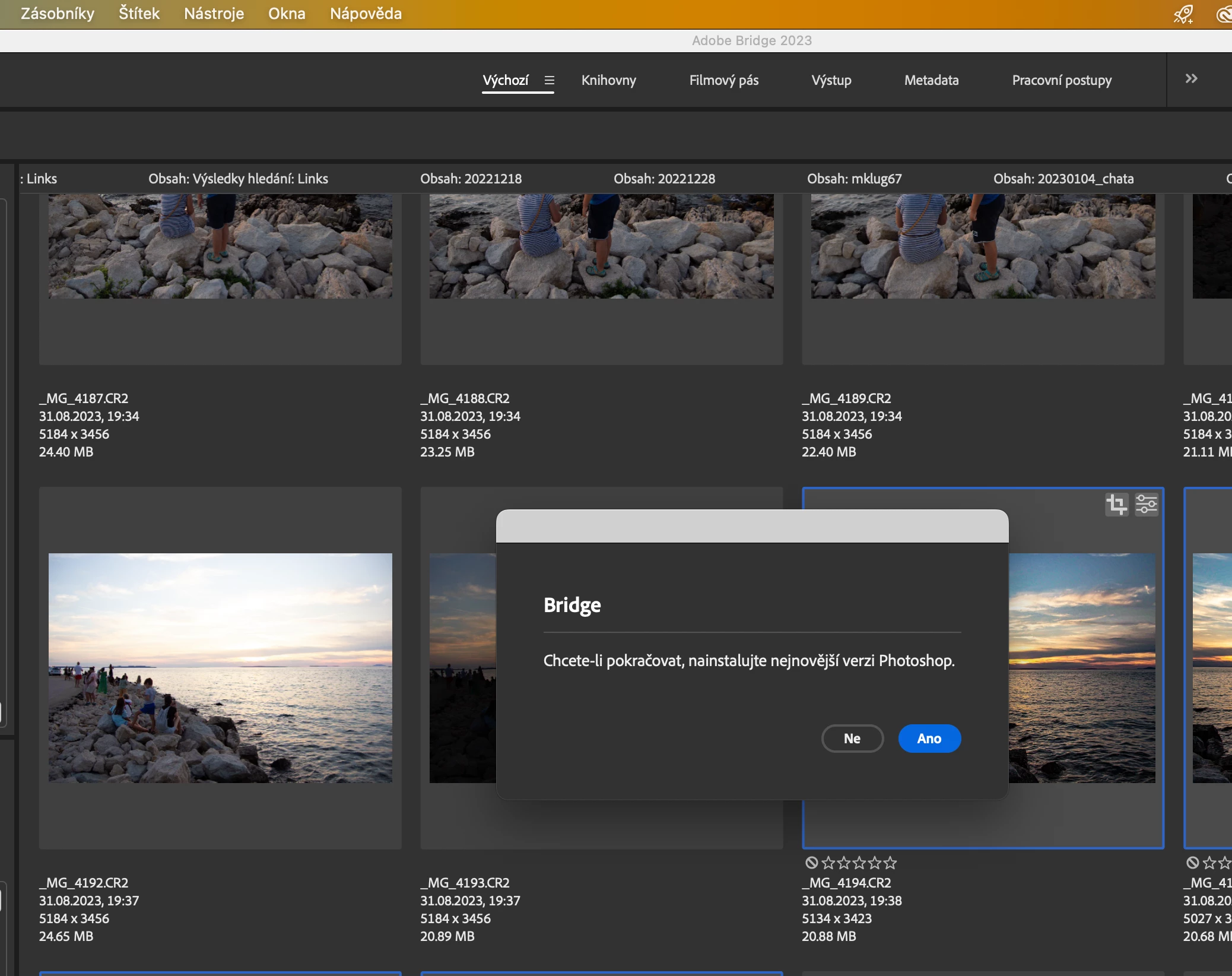Viewport: 1232px width, 976px height.
Task: Switch to the Metadata workspace
Action: [931, 80]
